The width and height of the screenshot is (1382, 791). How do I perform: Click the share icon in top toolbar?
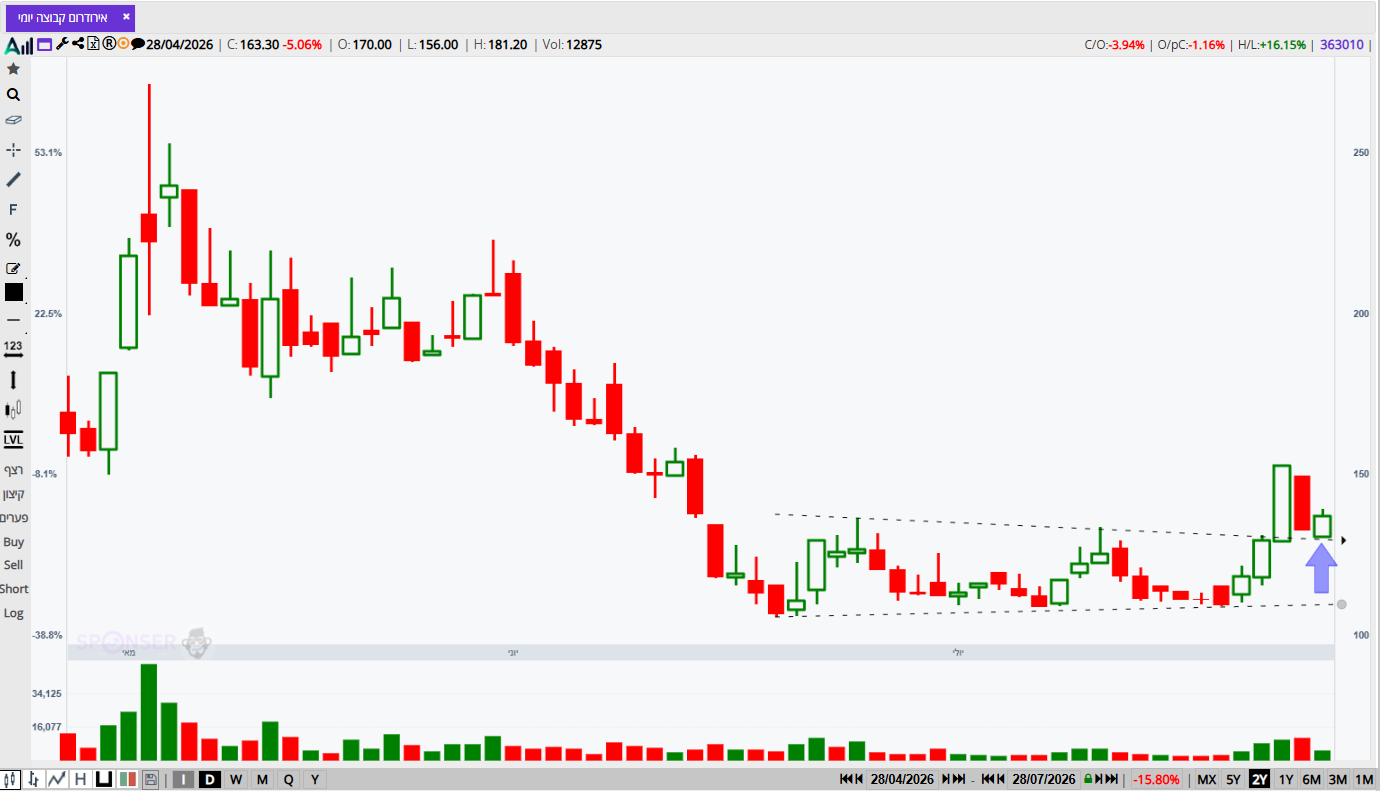(78, 44)
